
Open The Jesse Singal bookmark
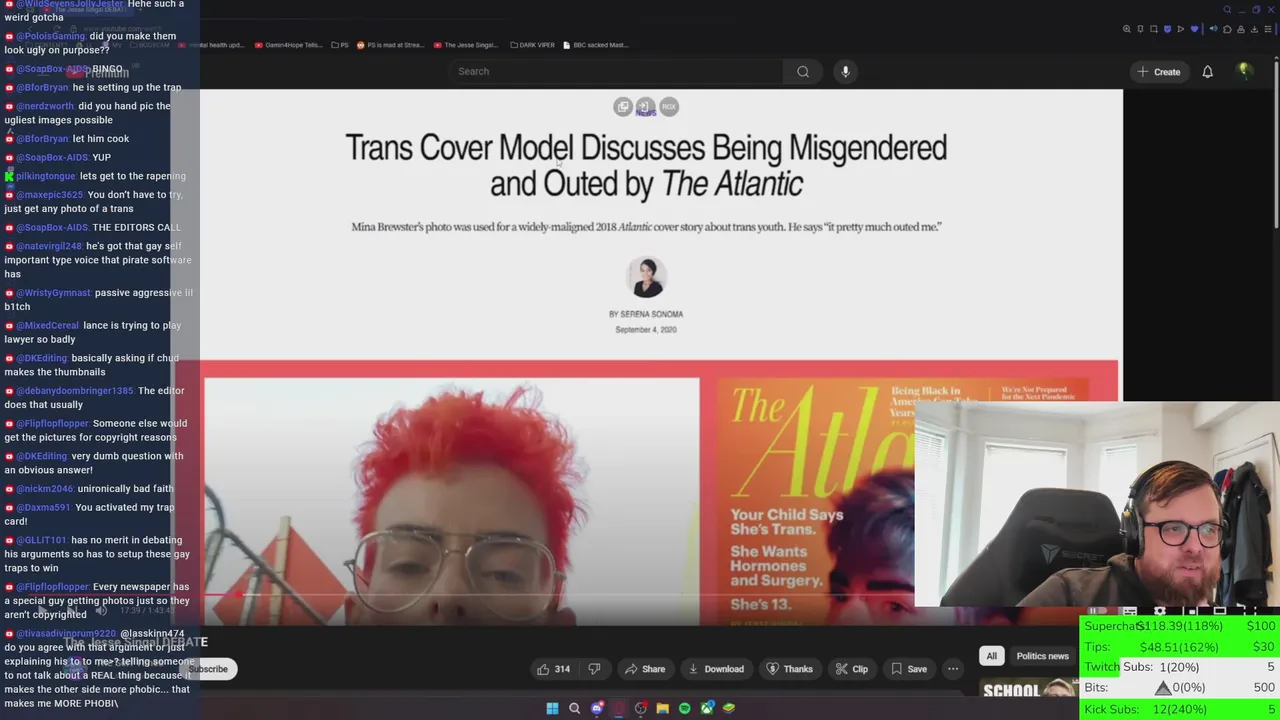click(x=465, y=45)
